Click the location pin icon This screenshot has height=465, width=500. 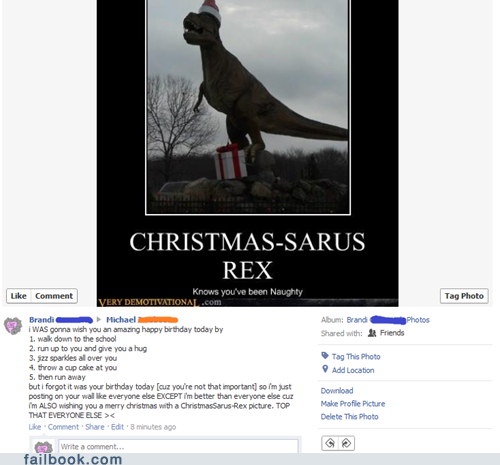pyautogui.click(x=325, y=369)
